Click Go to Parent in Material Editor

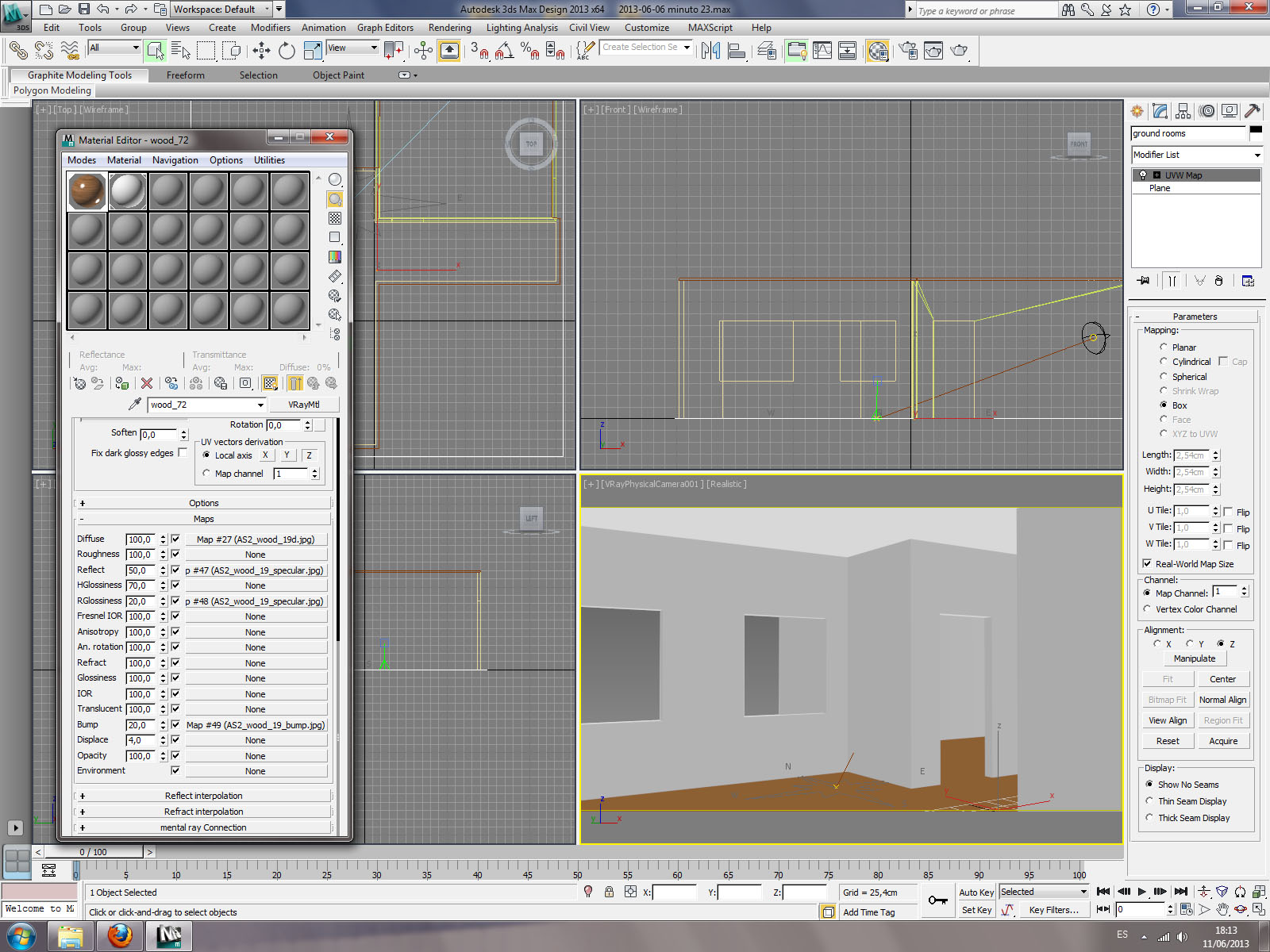point(314,384)
